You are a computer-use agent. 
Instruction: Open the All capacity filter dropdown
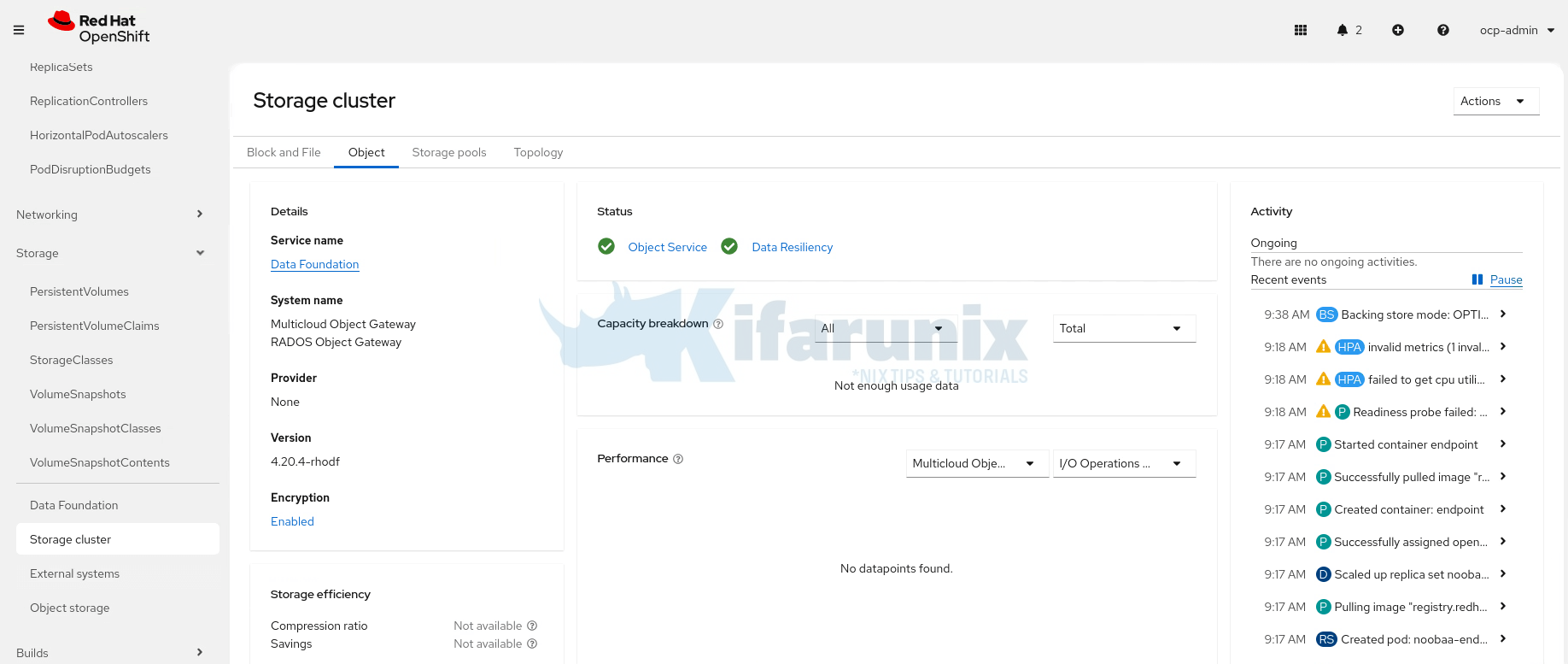click(x=886, y=328)
